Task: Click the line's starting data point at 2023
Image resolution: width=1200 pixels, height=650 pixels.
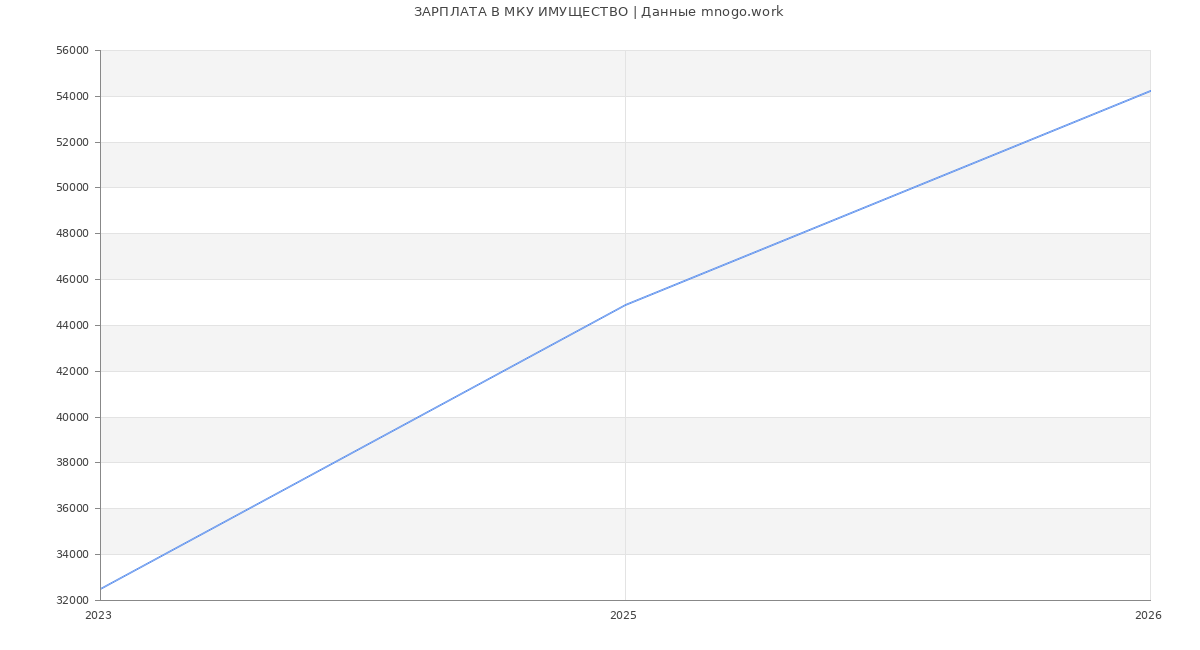Action: click(x=101, y=589)
